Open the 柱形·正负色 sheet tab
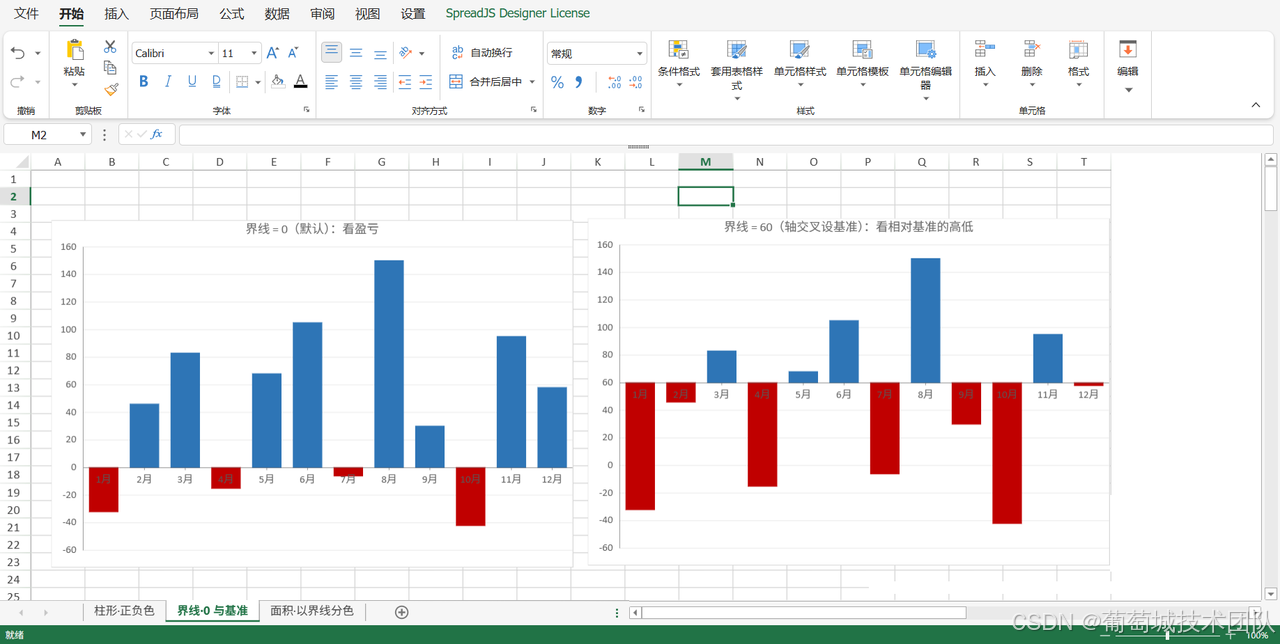 coord(124,611)
